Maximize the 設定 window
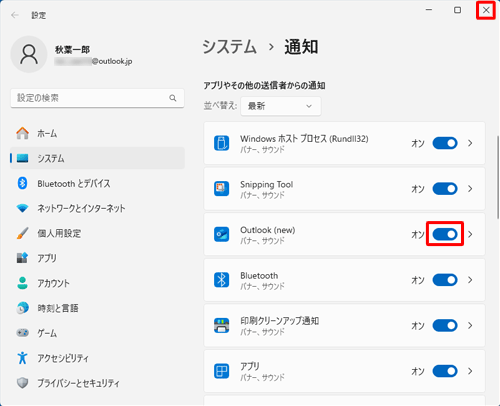This screenshot has height=406, width=500. pos(457,10)
